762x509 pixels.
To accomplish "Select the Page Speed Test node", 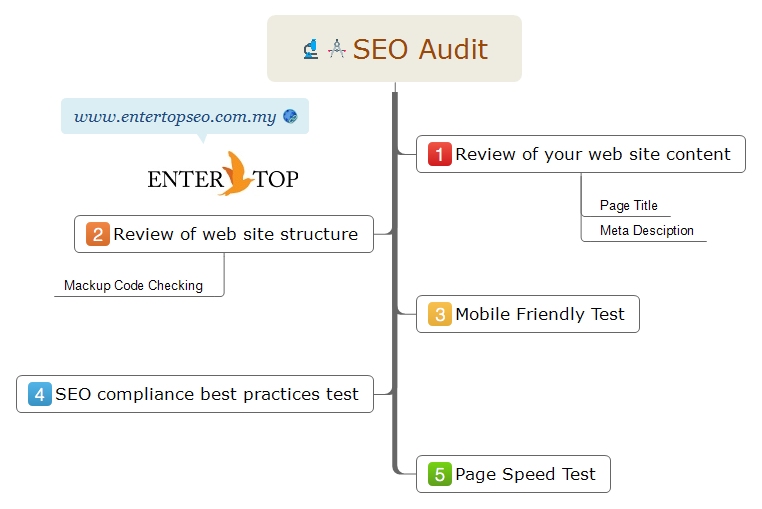I will (513, 474).
